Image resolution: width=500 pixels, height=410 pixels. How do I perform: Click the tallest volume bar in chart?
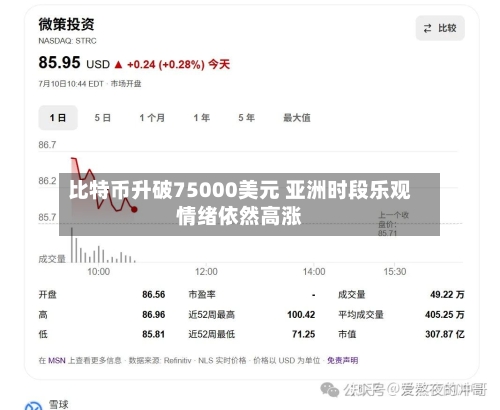[x=72, y=245]
